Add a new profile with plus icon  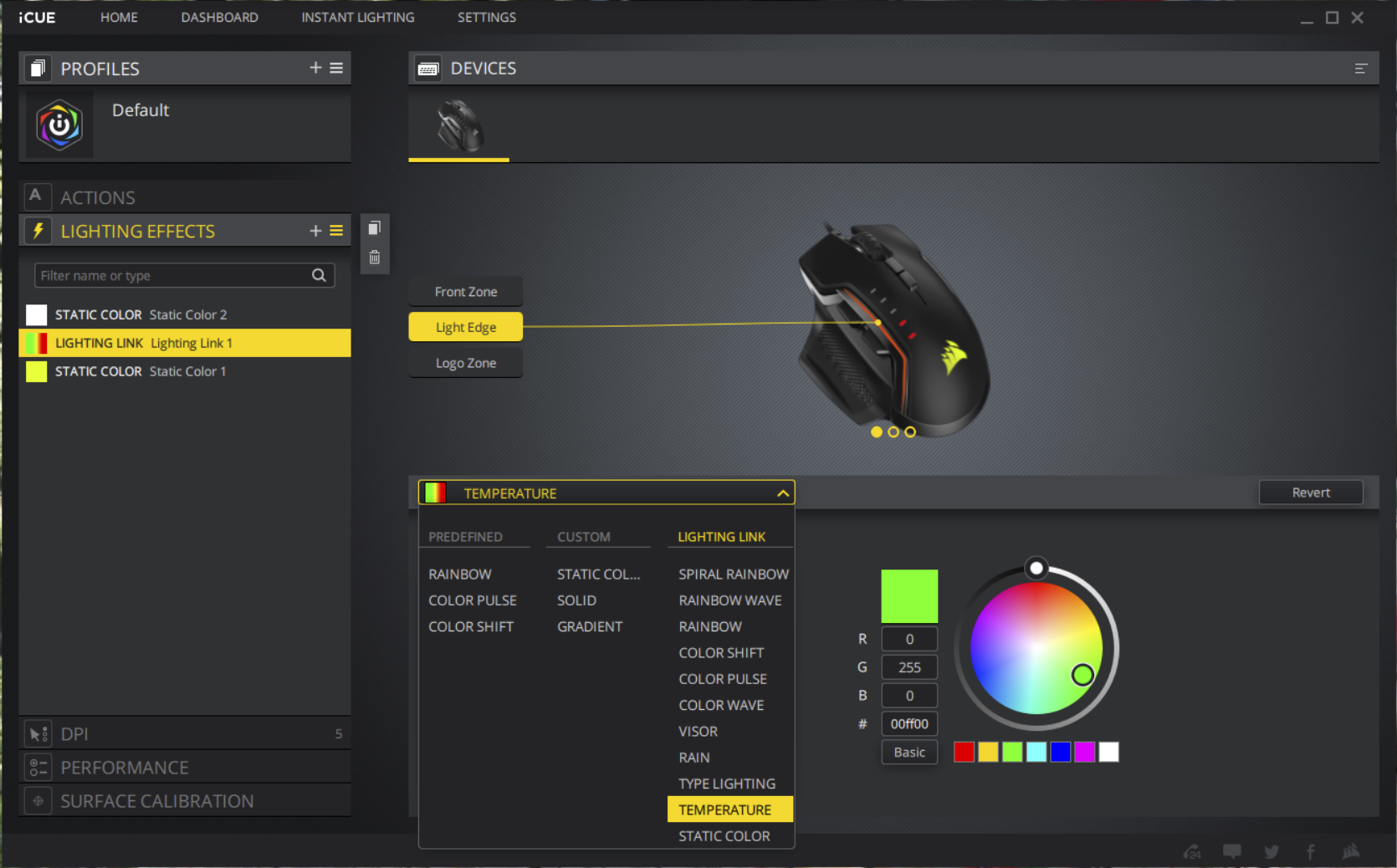point(315,68)
